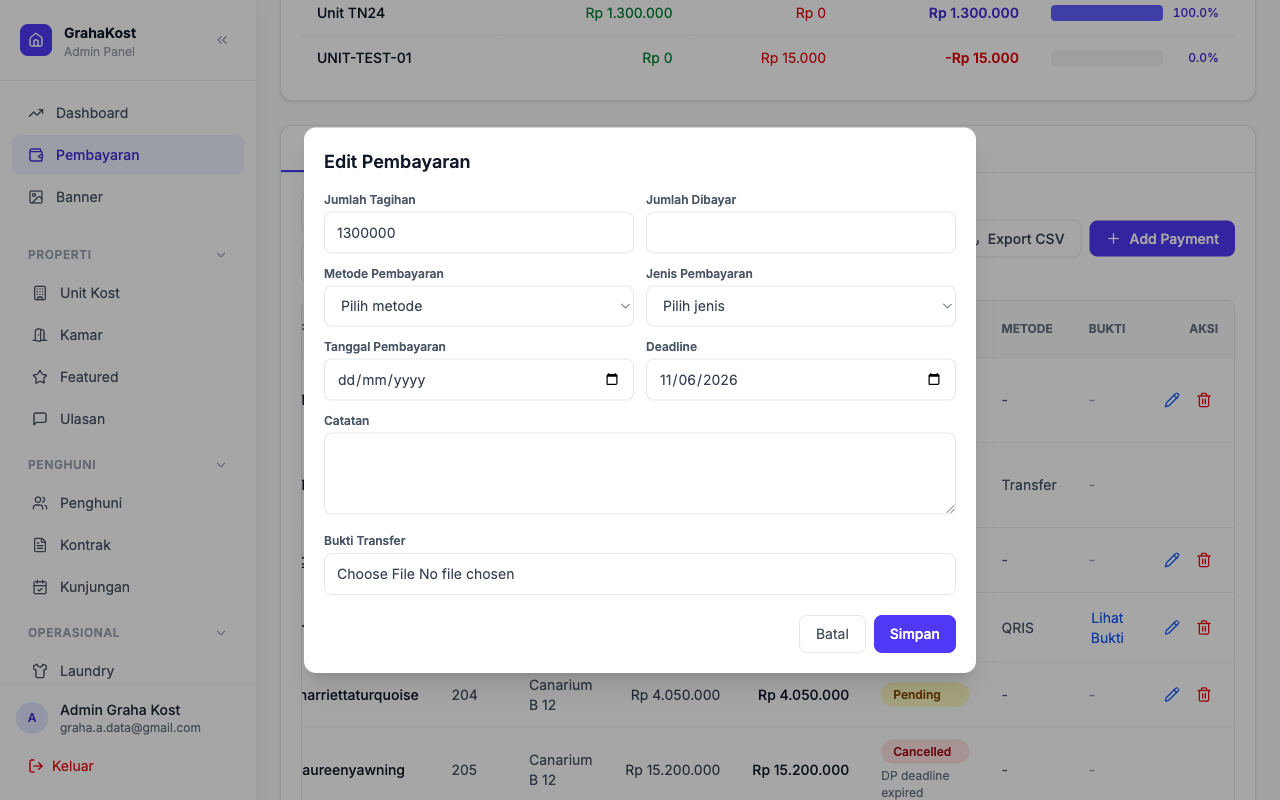Click the Featured star icon in sidebar
Viewport: 1280px width, 800px height.
tap(40, 377)
